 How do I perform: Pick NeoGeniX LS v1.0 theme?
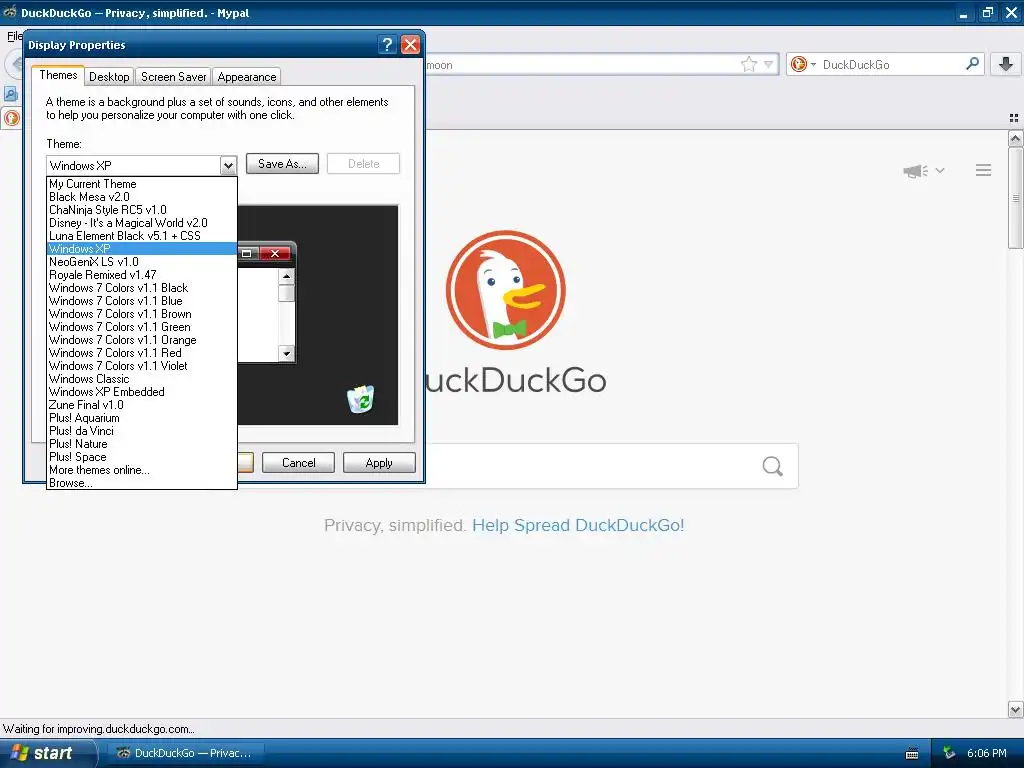pos(142,262)
